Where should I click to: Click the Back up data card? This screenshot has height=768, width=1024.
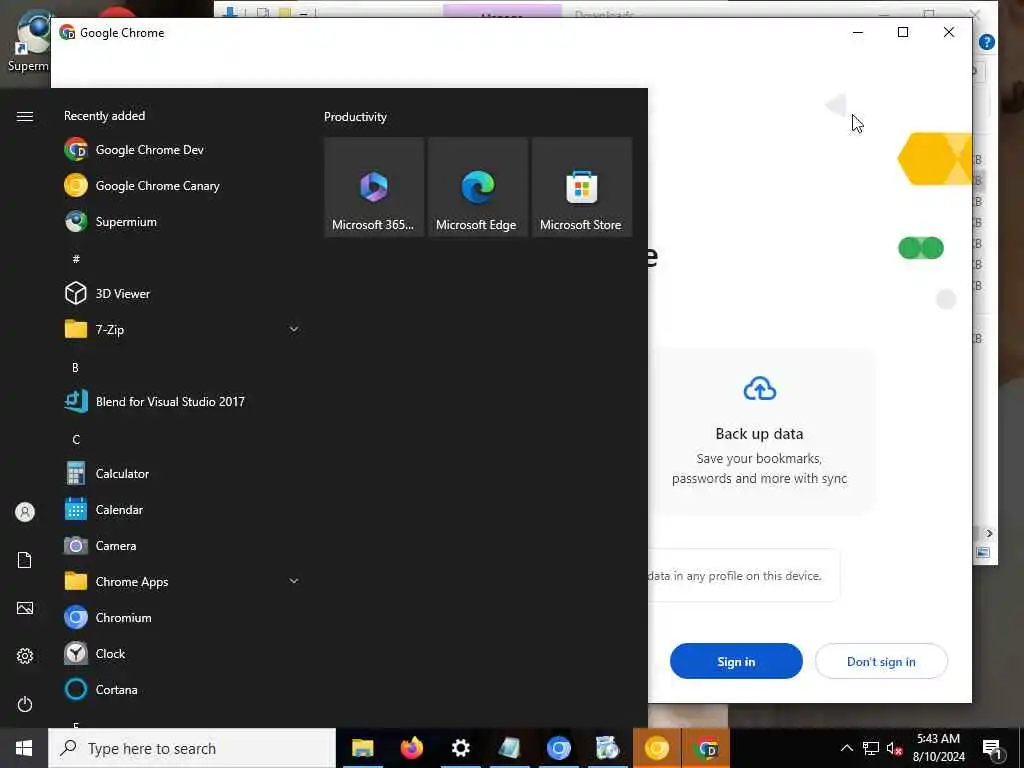(x=760, y=431)
